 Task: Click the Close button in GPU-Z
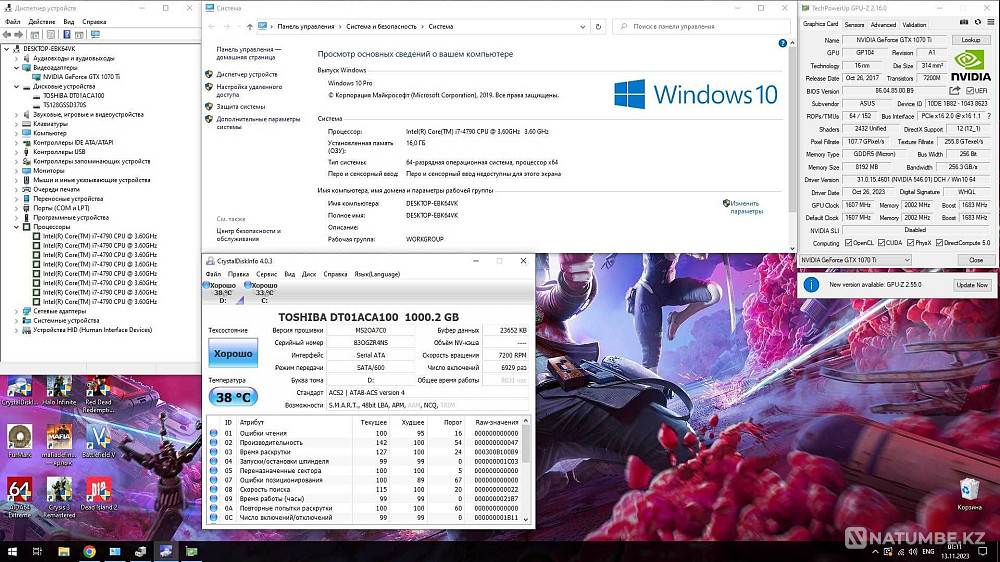pyautogui.click(x=976, y=260)
